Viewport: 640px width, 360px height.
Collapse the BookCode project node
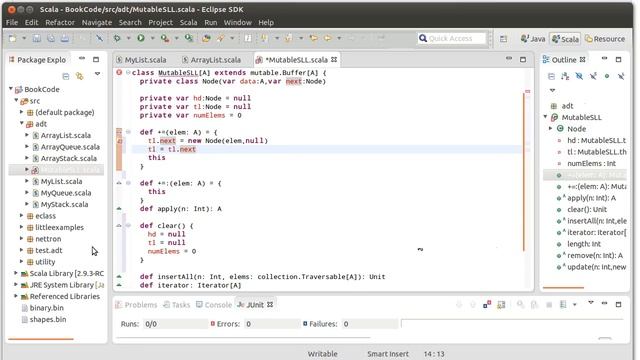(x=11, y=89)
